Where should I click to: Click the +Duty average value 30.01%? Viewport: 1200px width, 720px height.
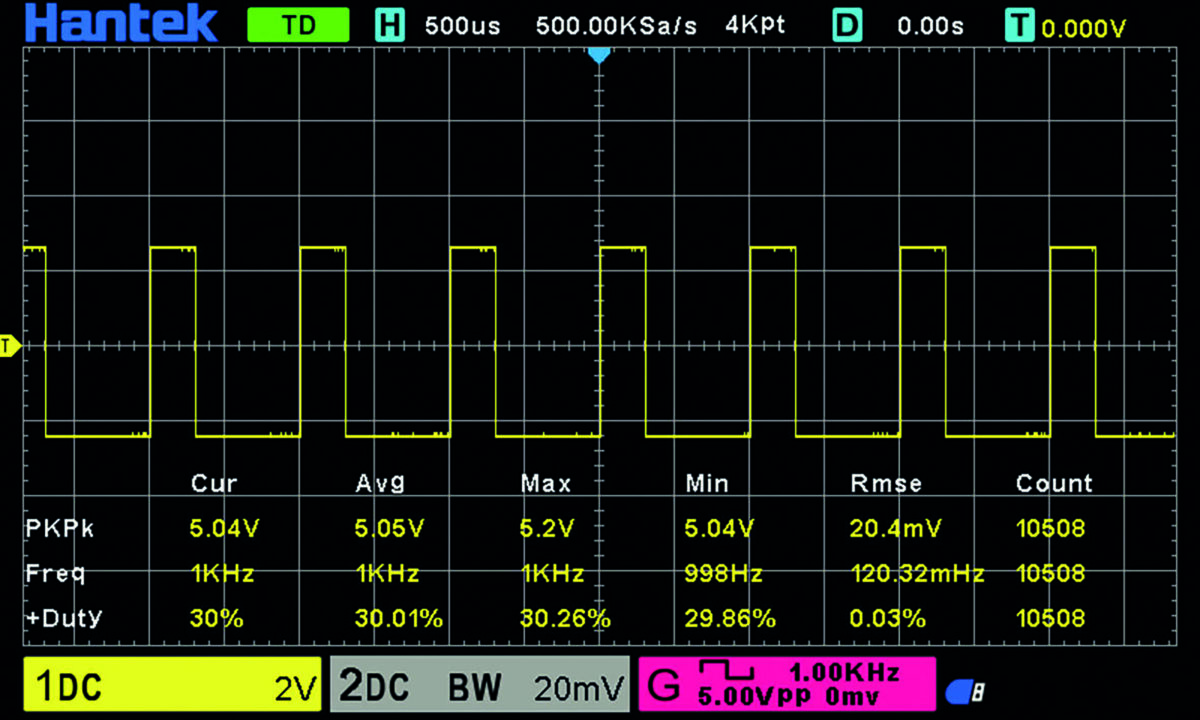point(399,619)
